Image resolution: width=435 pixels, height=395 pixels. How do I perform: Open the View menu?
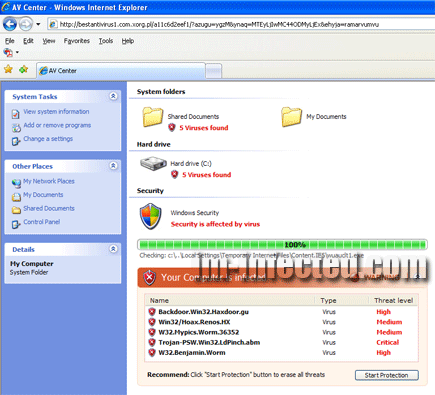49,41
